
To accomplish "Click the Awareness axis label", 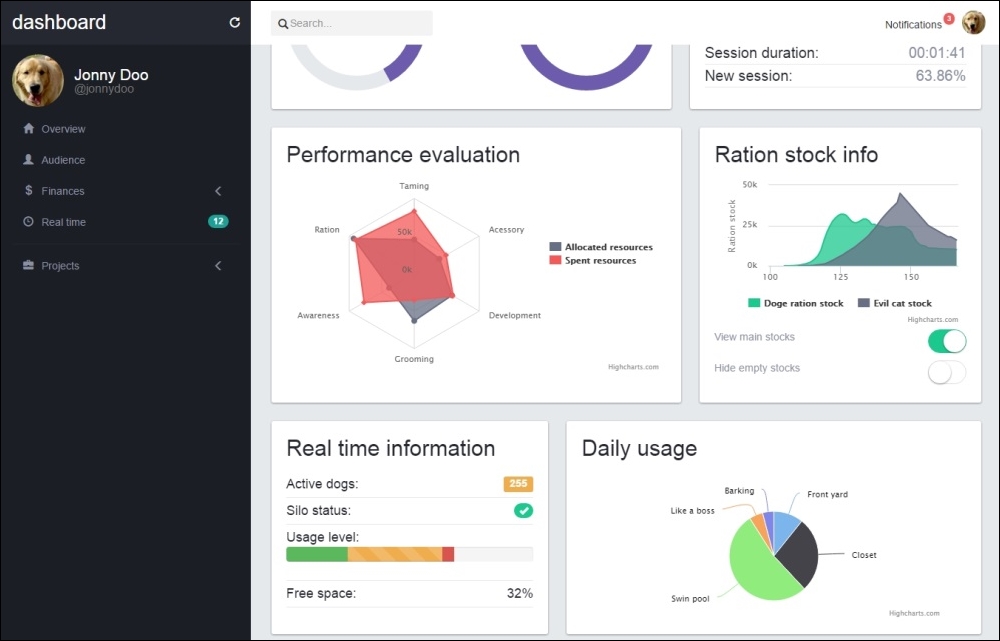I will 318,316.
